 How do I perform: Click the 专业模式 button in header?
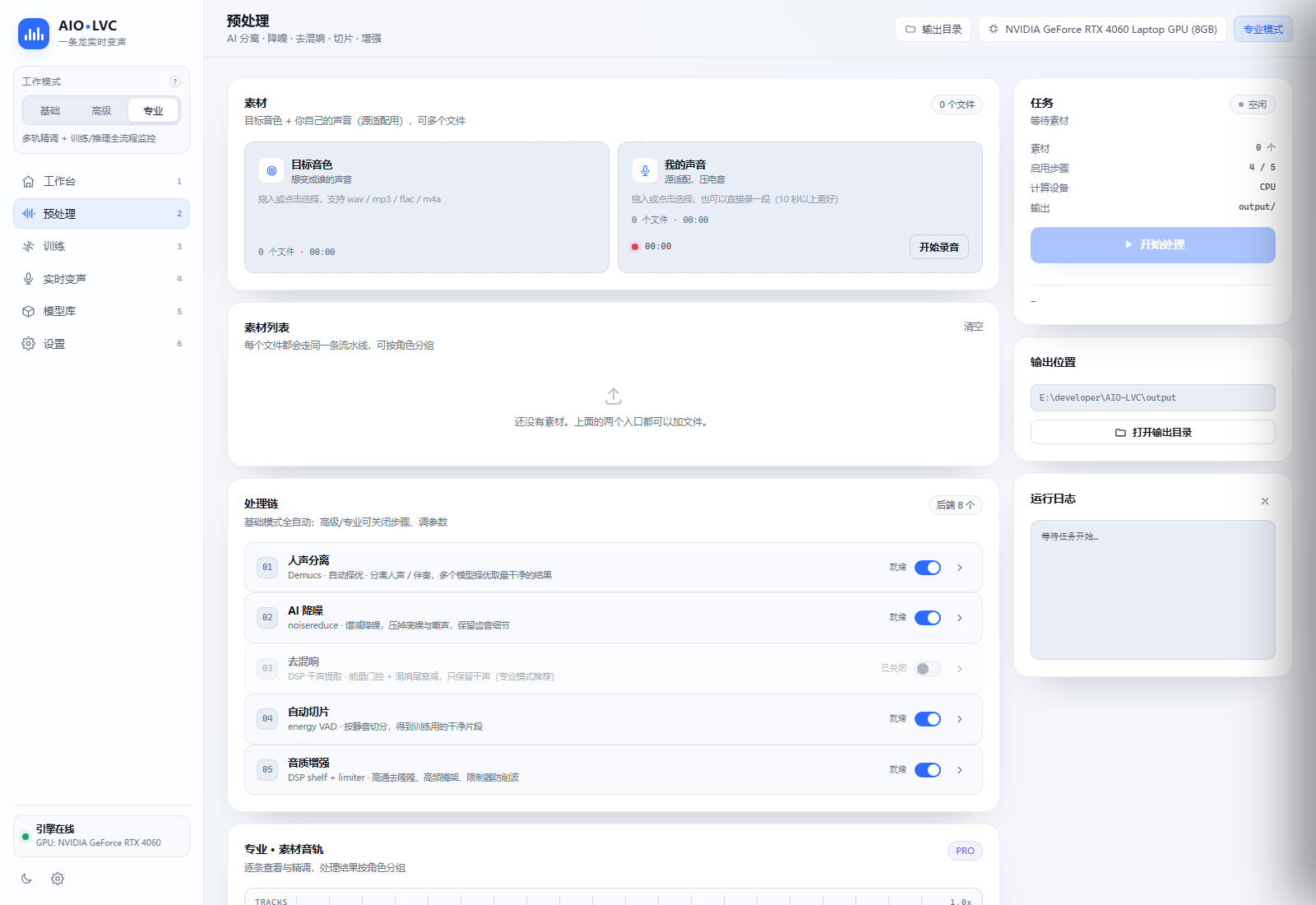(1263, 29)
